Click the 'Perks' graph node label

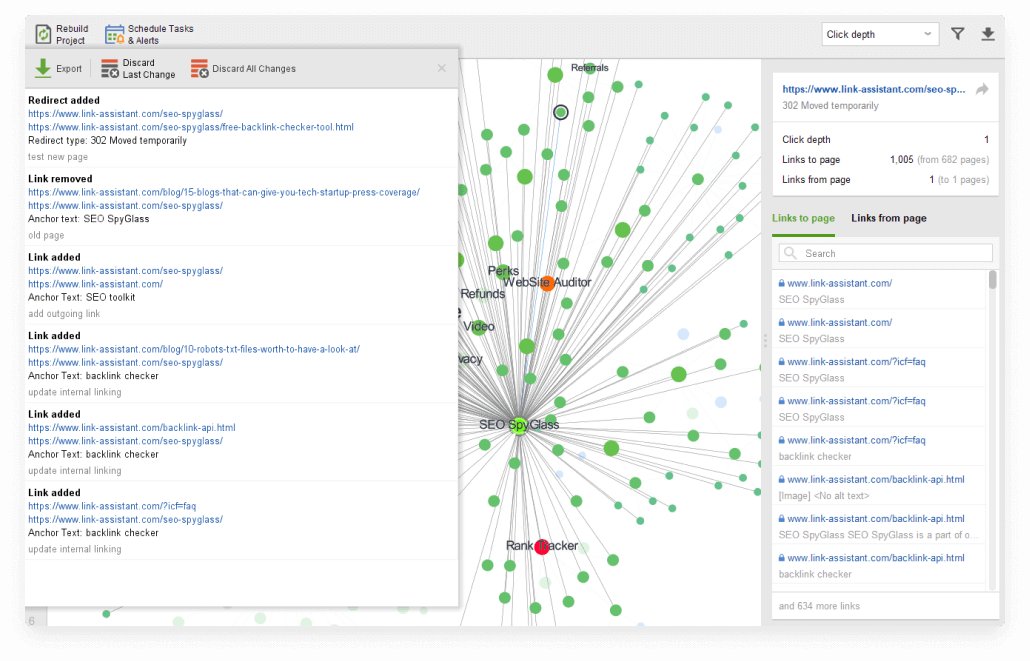tap(503, 271)
